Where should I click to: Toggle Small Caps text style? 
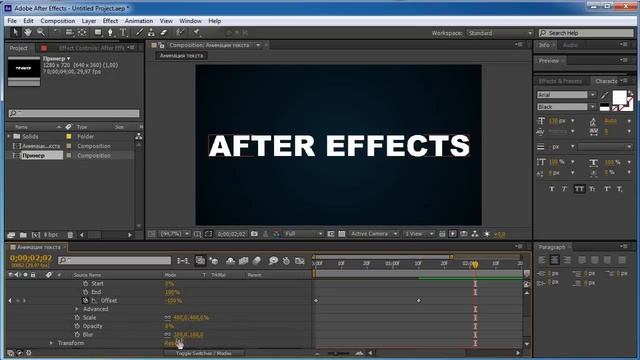592,189
